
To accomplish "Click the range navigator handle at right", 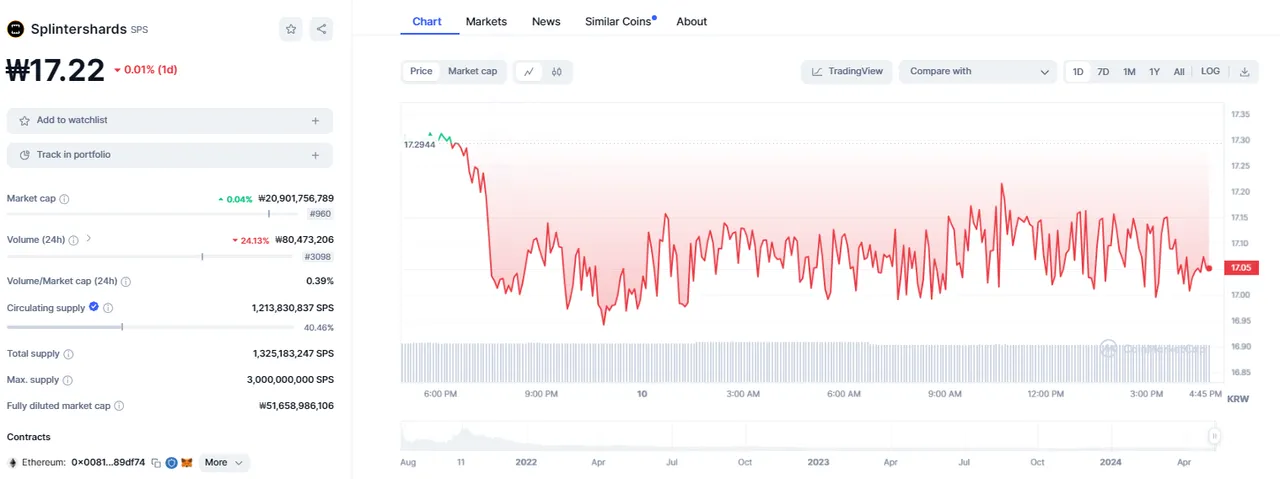I will point(1214,436).
